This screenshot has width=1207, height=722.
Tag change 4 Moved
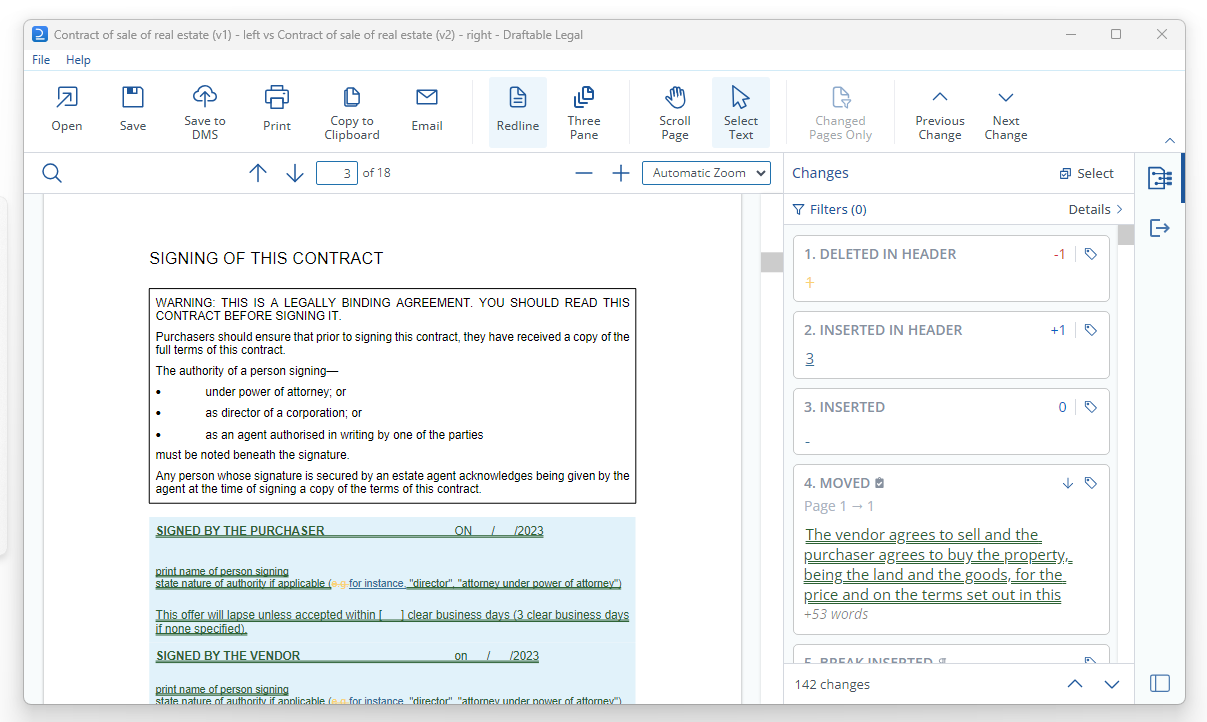click(1091, 483)
